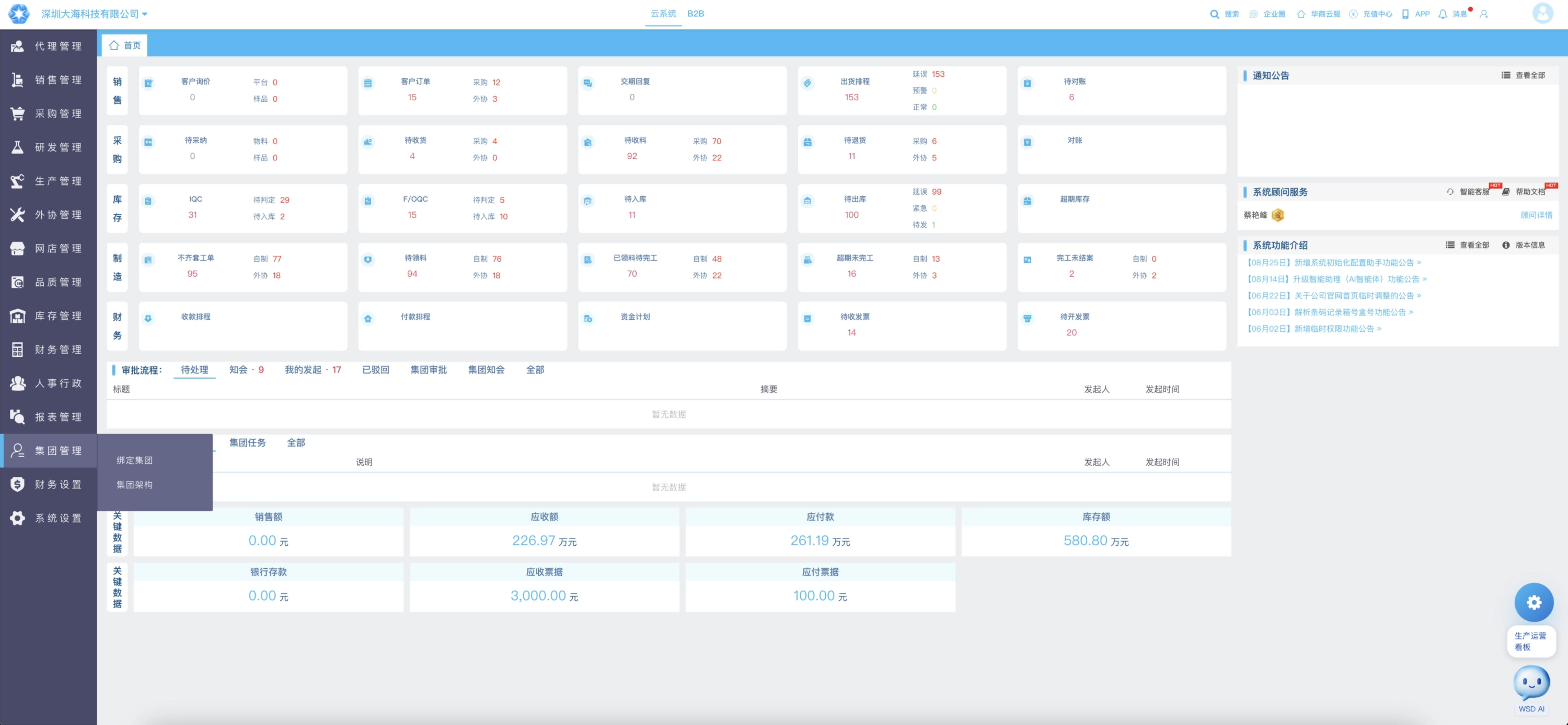The image size is (1568, 725).
Task: Open the 版本信息 link
Action: pos(1523,245)
